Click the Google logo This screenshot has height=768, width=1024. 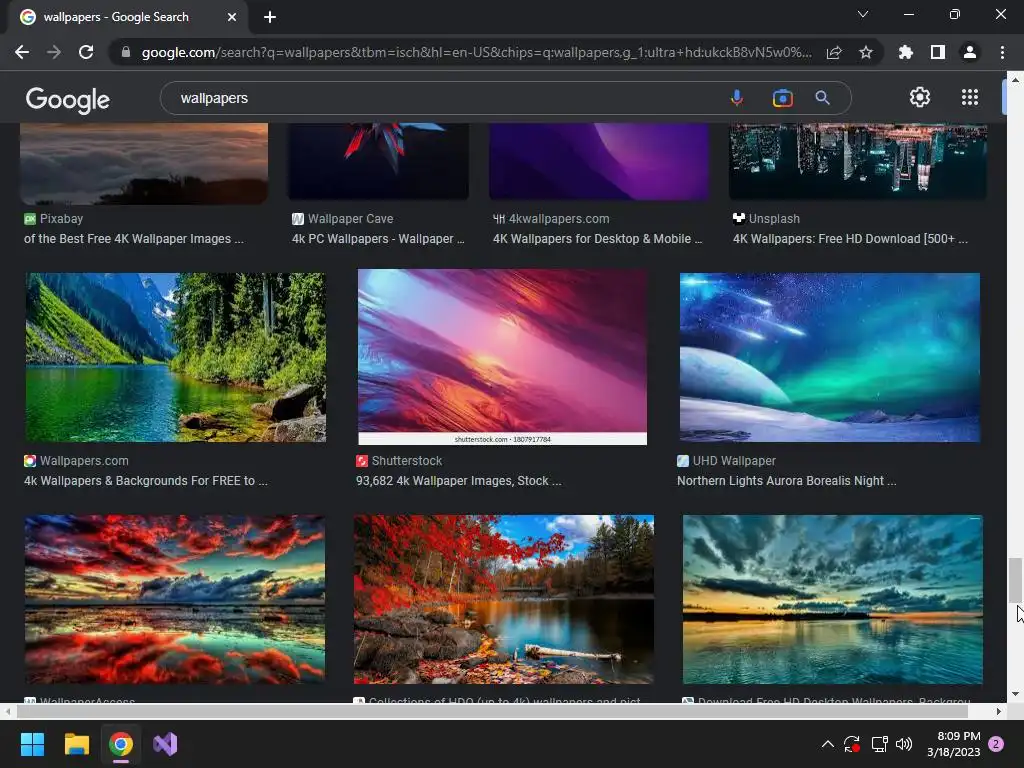point(68,99)
